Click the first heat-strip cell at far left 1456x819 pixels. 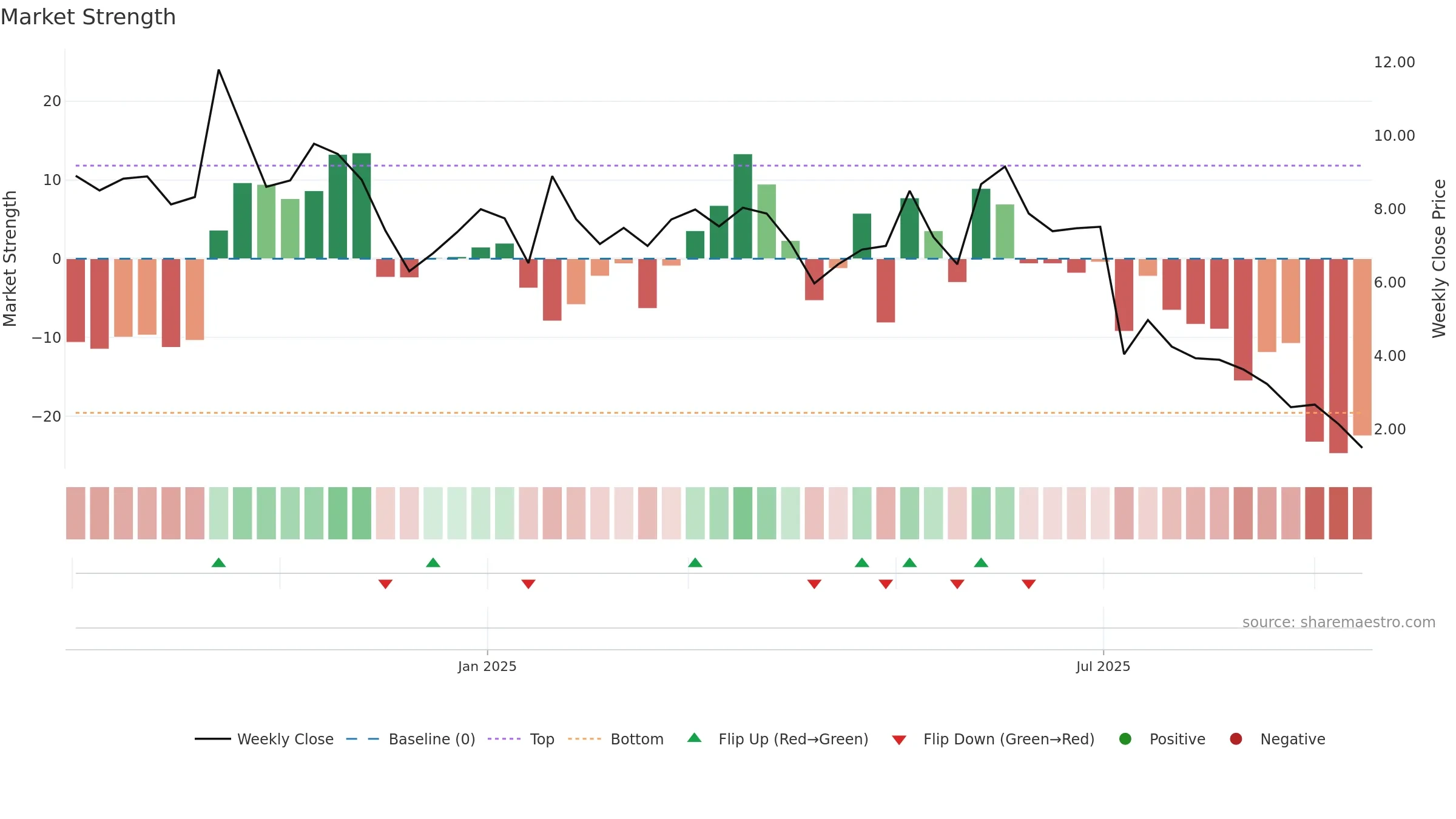tap(76, 513)
